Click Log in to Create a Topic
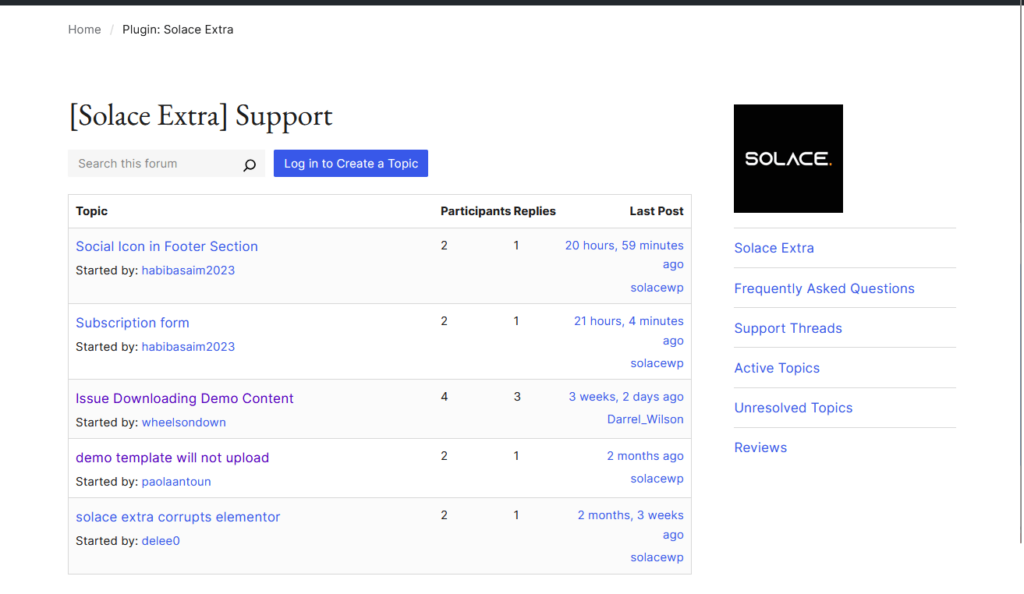The height and width of the screenshot is (594, 1024). pos(351,164)
